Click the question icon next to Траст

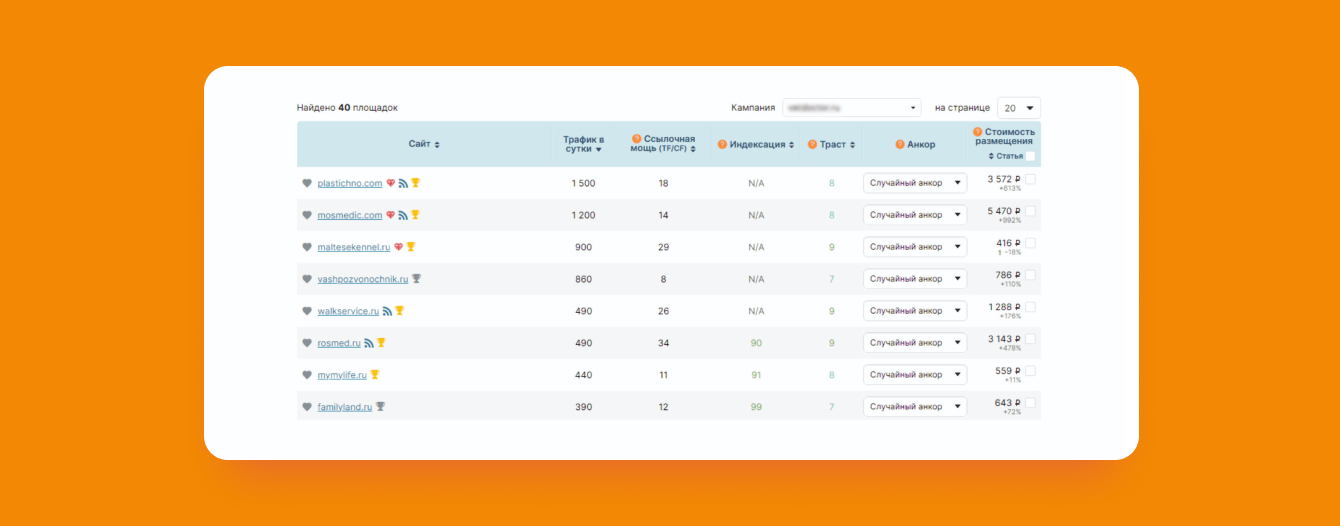(812, 144)
